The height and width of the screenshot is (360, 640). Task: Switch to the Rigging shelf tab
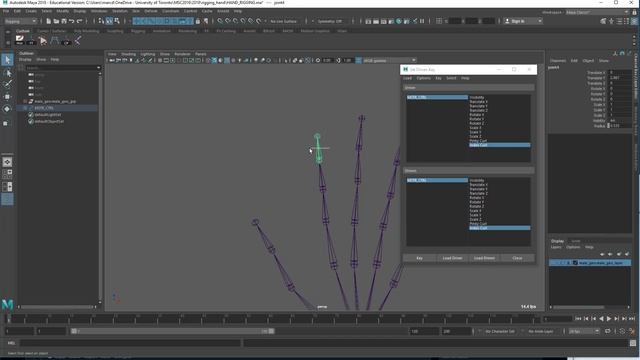click(x=138, y=31)
